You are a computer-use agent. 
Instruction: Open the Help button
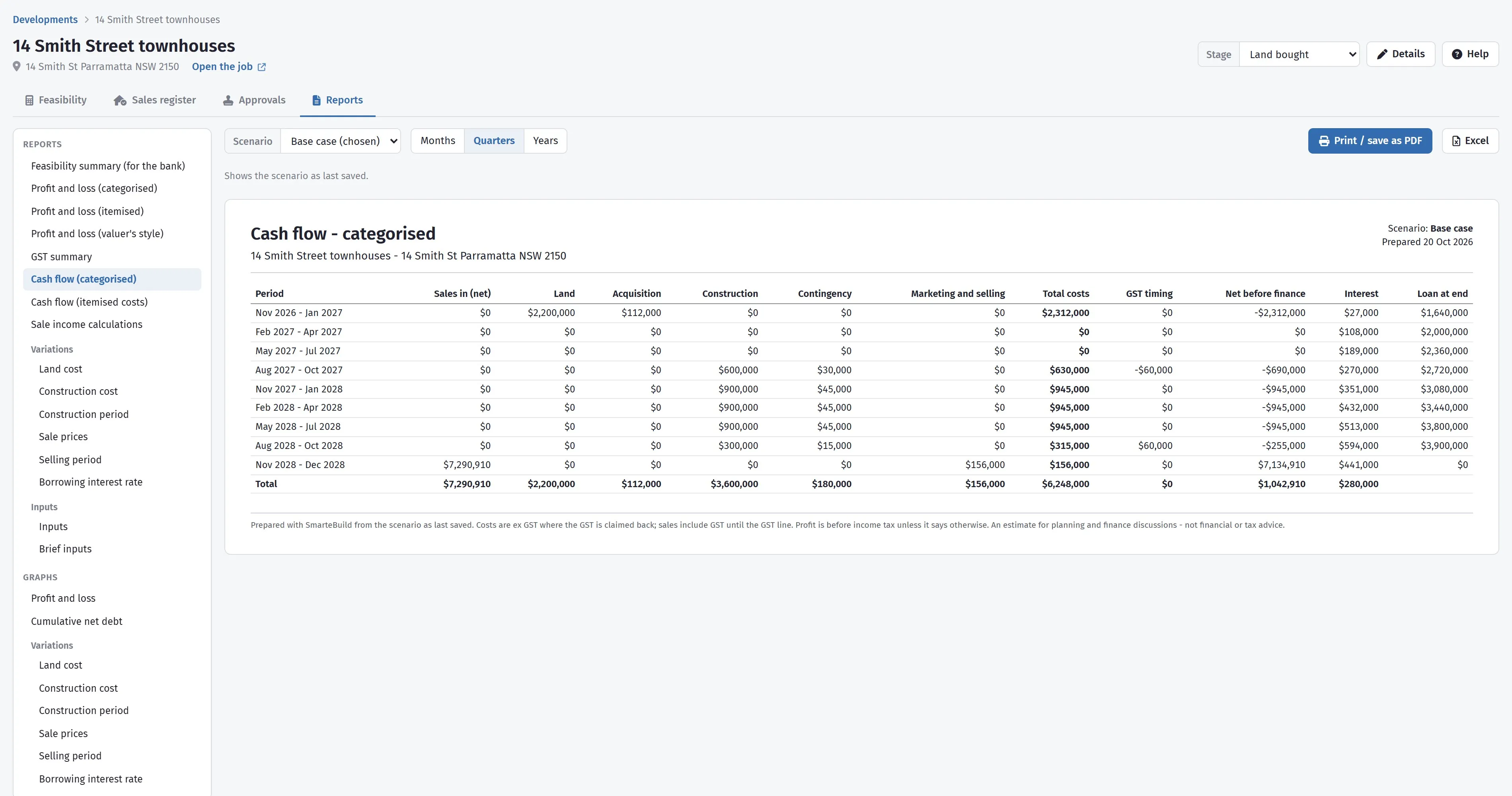coord(1470,54)
